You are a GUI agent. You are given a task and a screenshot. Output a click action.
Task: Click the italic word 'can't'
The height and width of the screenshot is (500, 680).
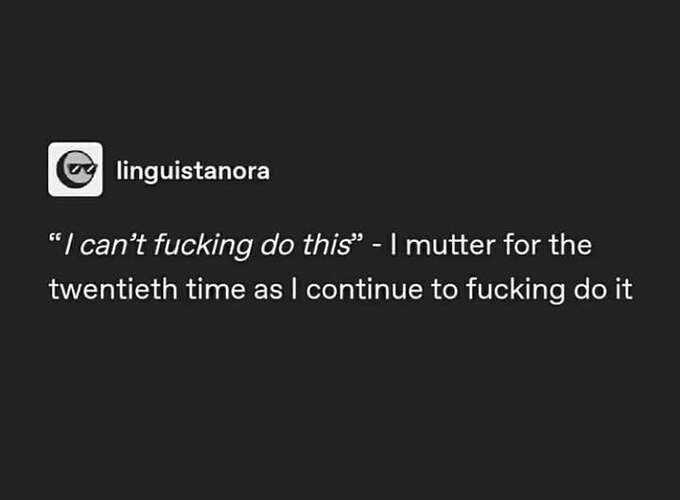112,245
